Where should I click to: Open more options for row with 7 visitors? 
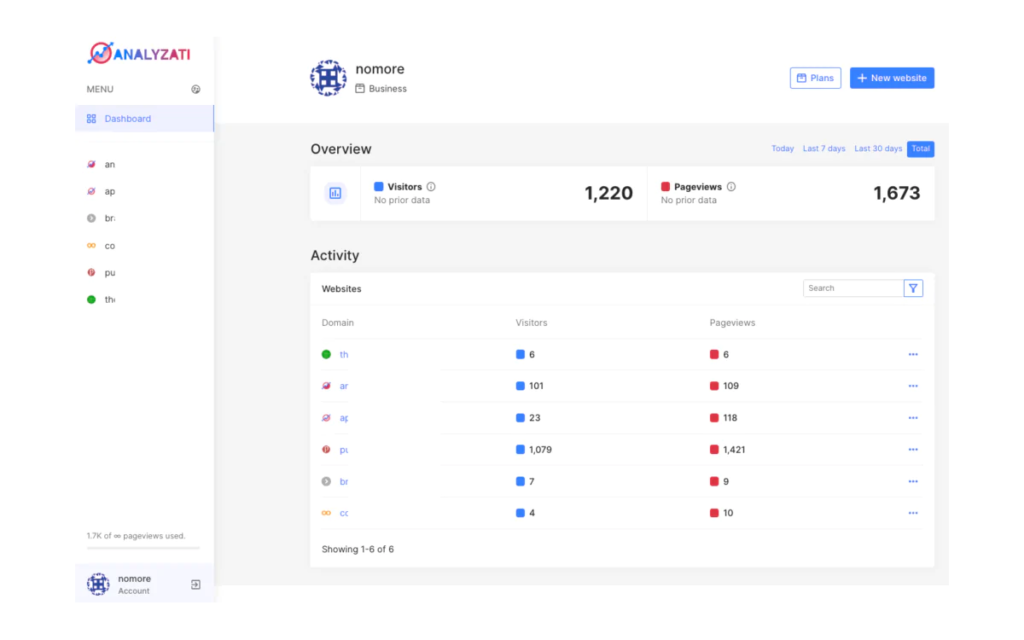click(913, 482)
